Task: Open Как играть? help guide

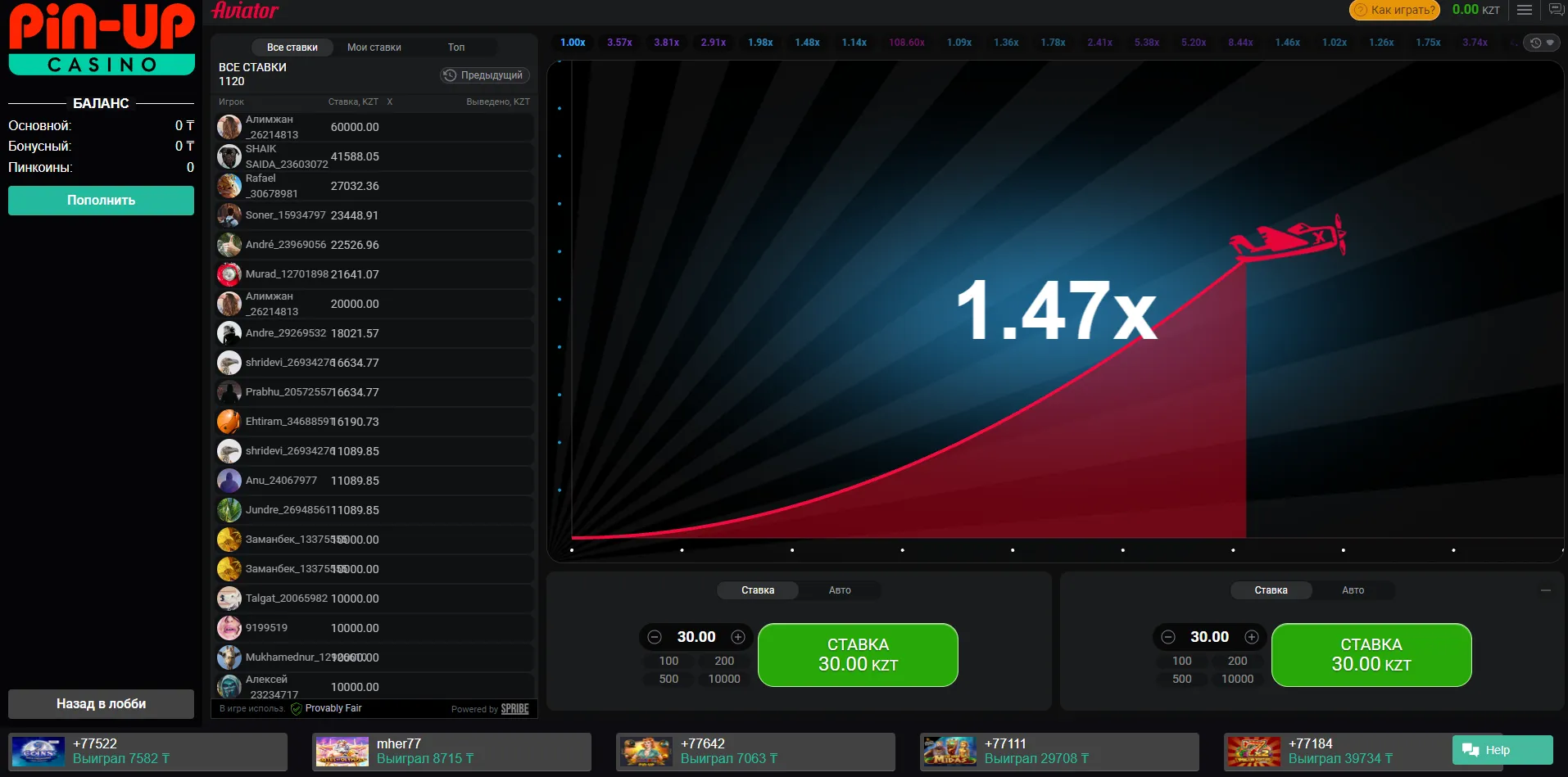Action: pos(1395,10)
